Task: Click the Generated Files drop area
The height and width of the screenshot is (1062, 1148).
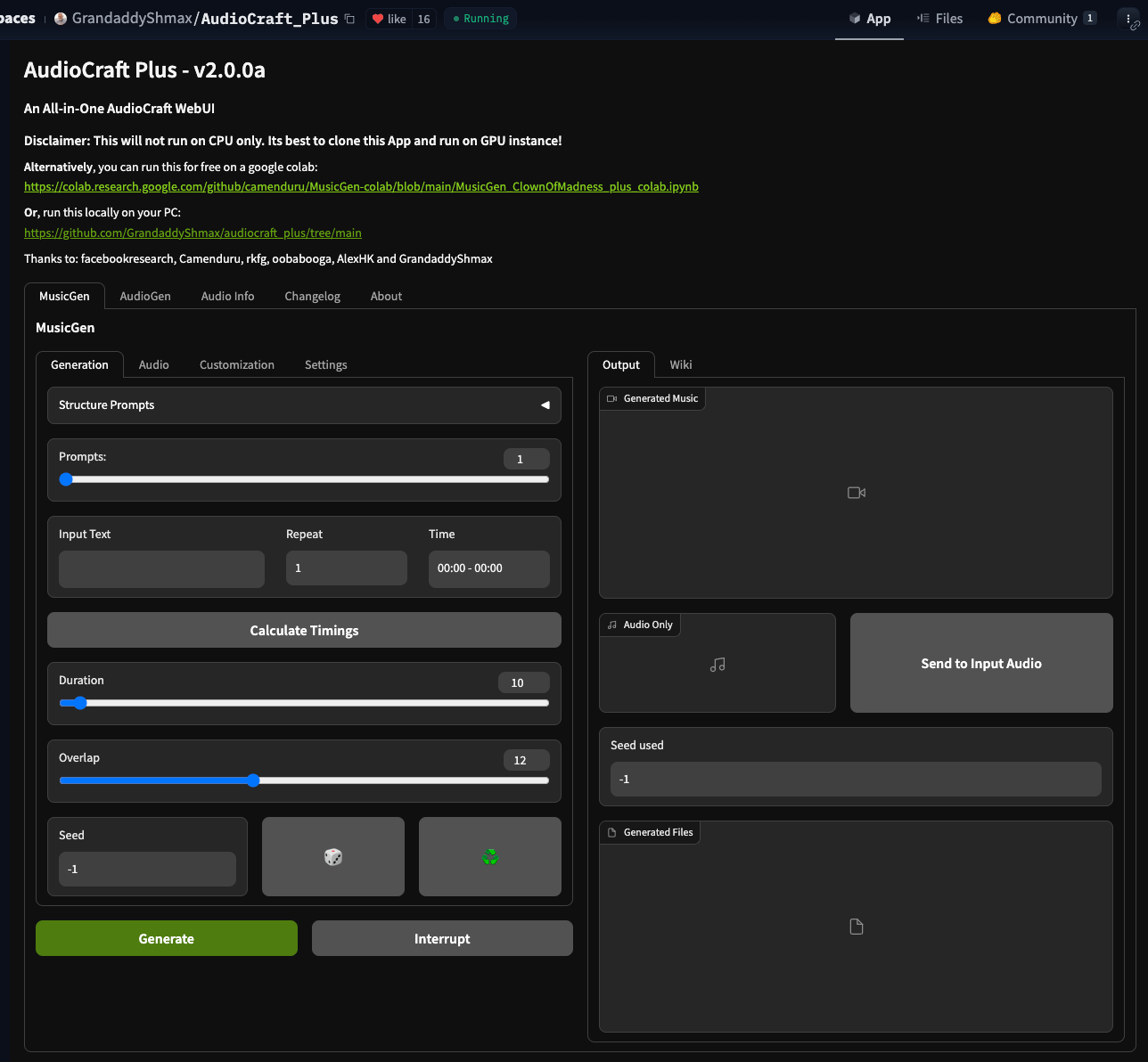Action: (x=856, y=927)
